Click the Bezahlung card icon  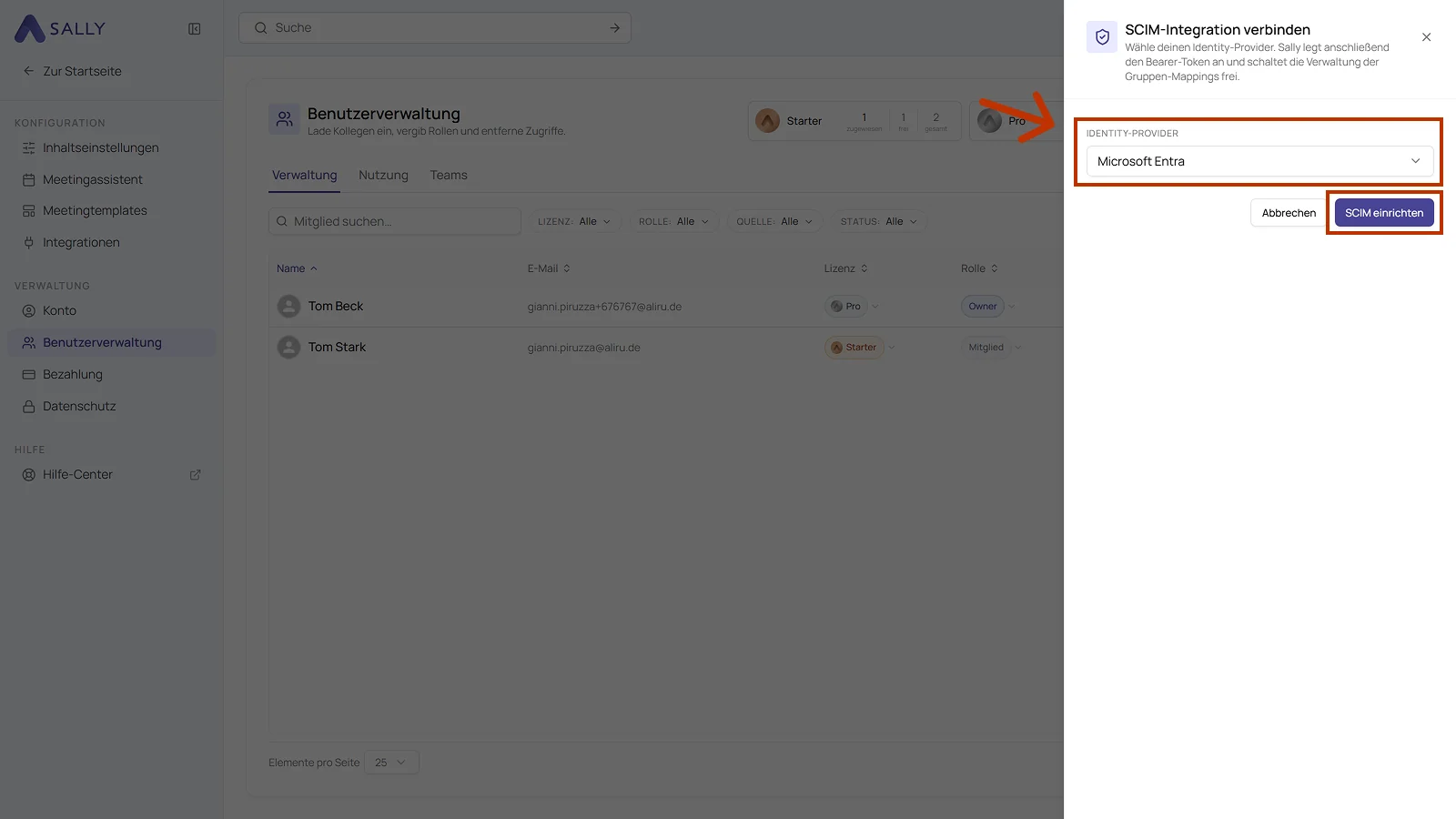coord(29,374)
